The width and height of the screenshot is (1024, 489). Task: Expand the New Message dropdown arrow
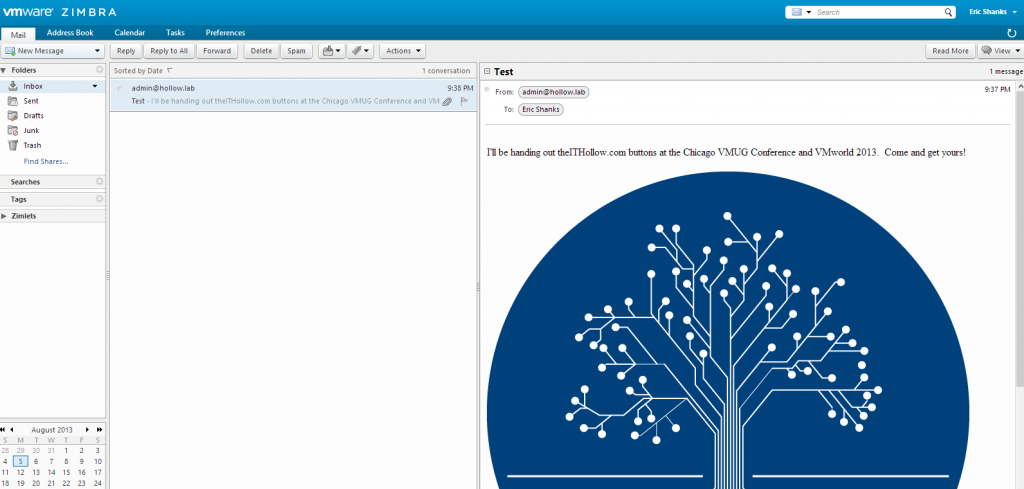pos(97,50)
